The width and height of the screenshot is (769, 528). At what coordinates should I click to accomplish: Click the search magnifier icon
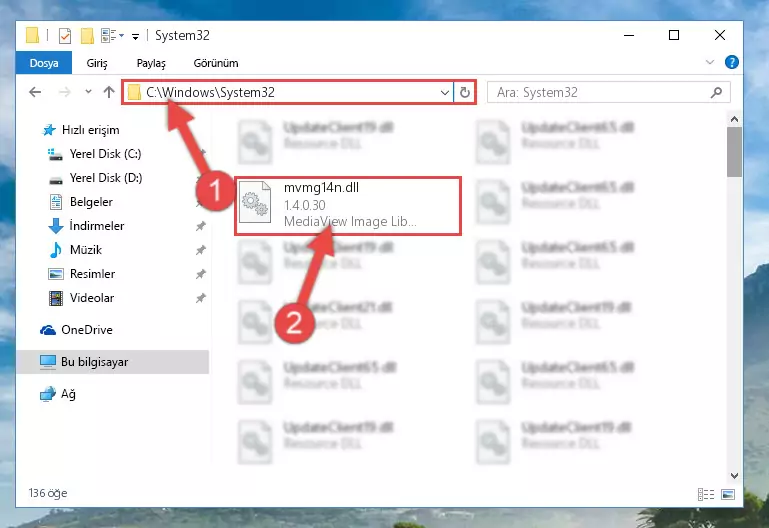[x=717, y=92]
